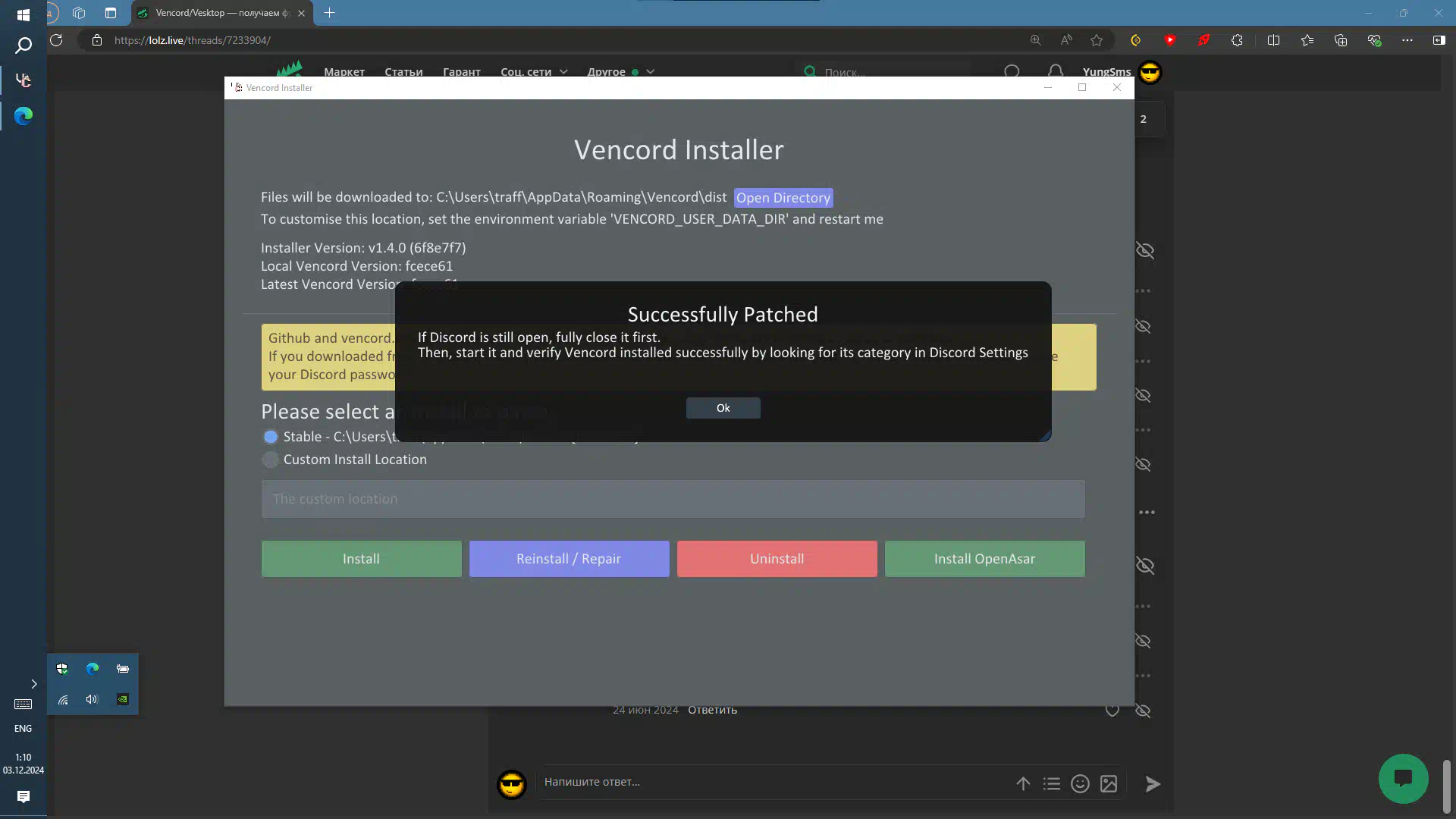Click the Read aloud icon
The image size is (1456, 819).
1066,40
